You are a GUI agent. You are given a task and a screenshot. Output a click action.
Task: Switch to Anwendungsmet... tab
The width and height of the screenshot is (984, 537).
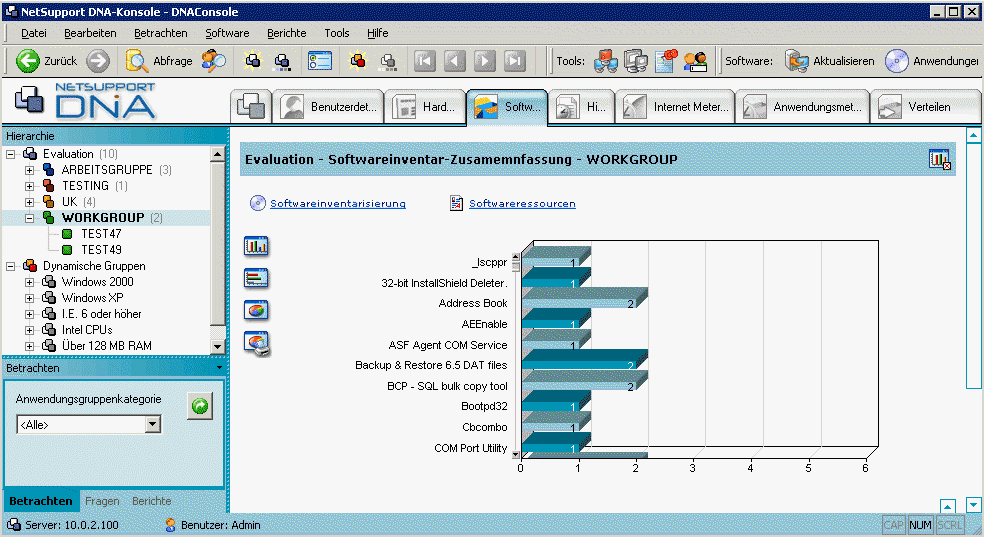click(803, 107)
